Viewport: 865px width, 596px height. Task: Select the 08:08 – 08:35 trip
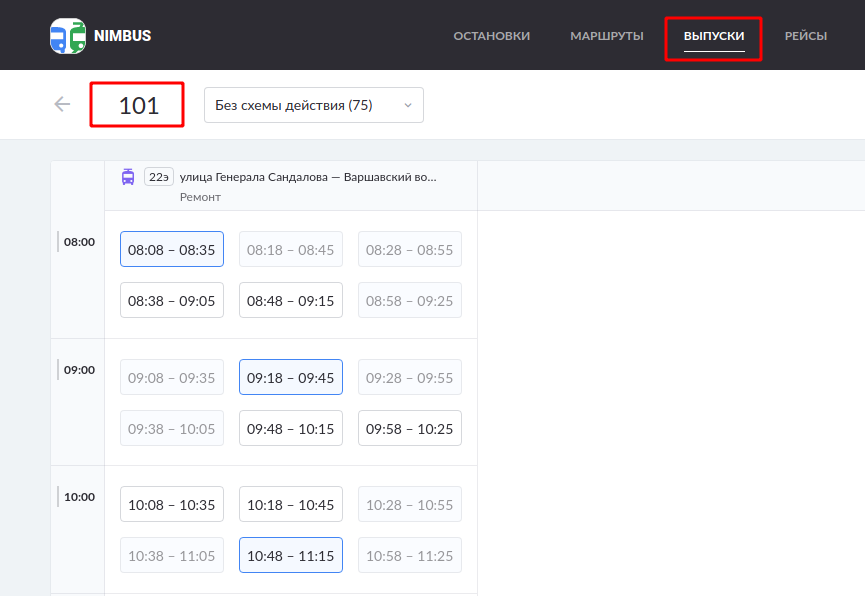click(172, 250)
